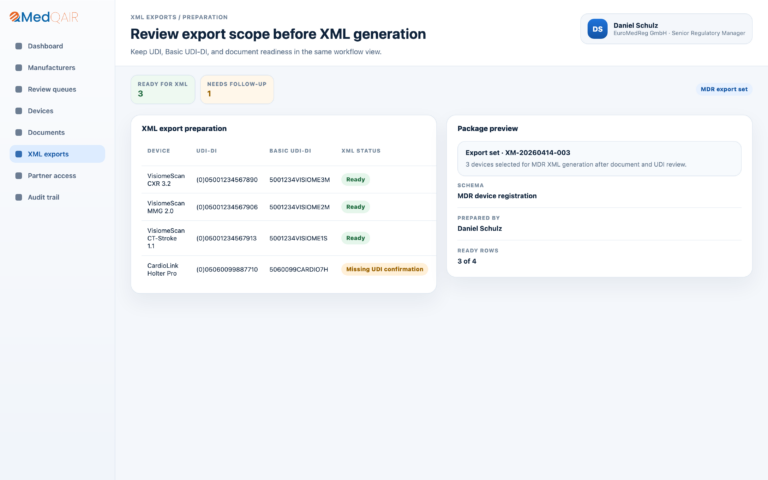The image size is (768, 480).
Task: Click the BASIC UDI-DI column header
Action: tap(290, 151)
